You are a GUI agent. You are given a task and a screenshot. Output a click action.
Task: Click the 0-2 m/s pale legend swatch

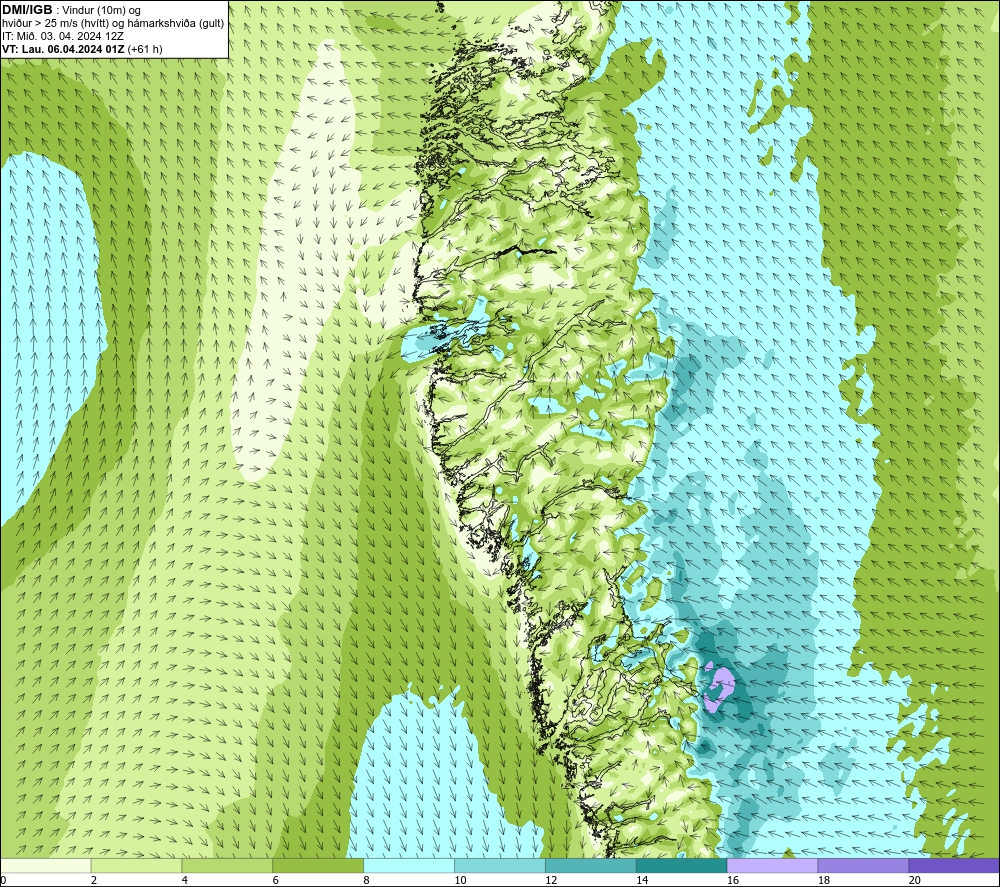45,865
